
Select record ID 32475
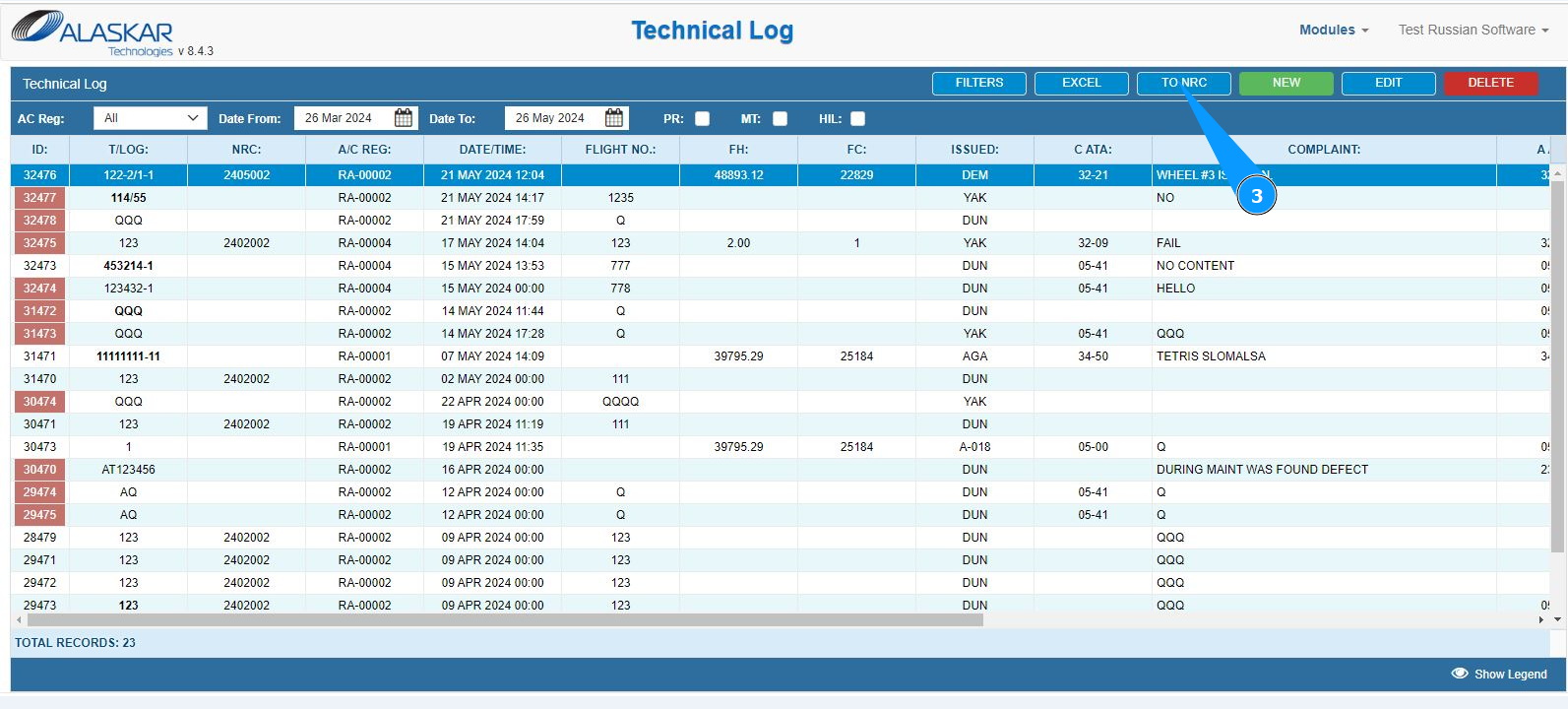coord(39,243)
